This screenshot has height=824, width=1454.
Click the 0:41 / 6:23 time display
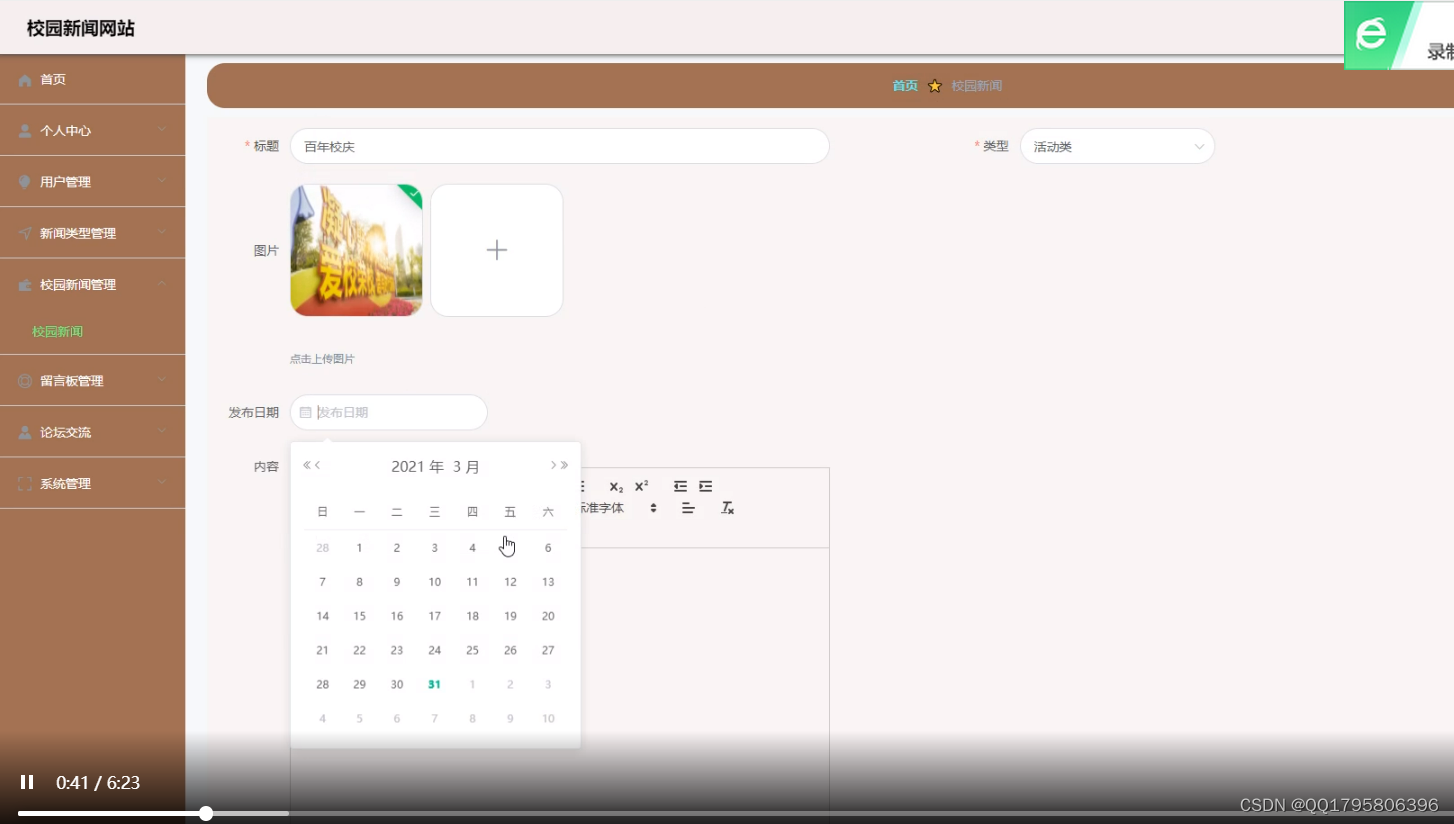(98, 782)
